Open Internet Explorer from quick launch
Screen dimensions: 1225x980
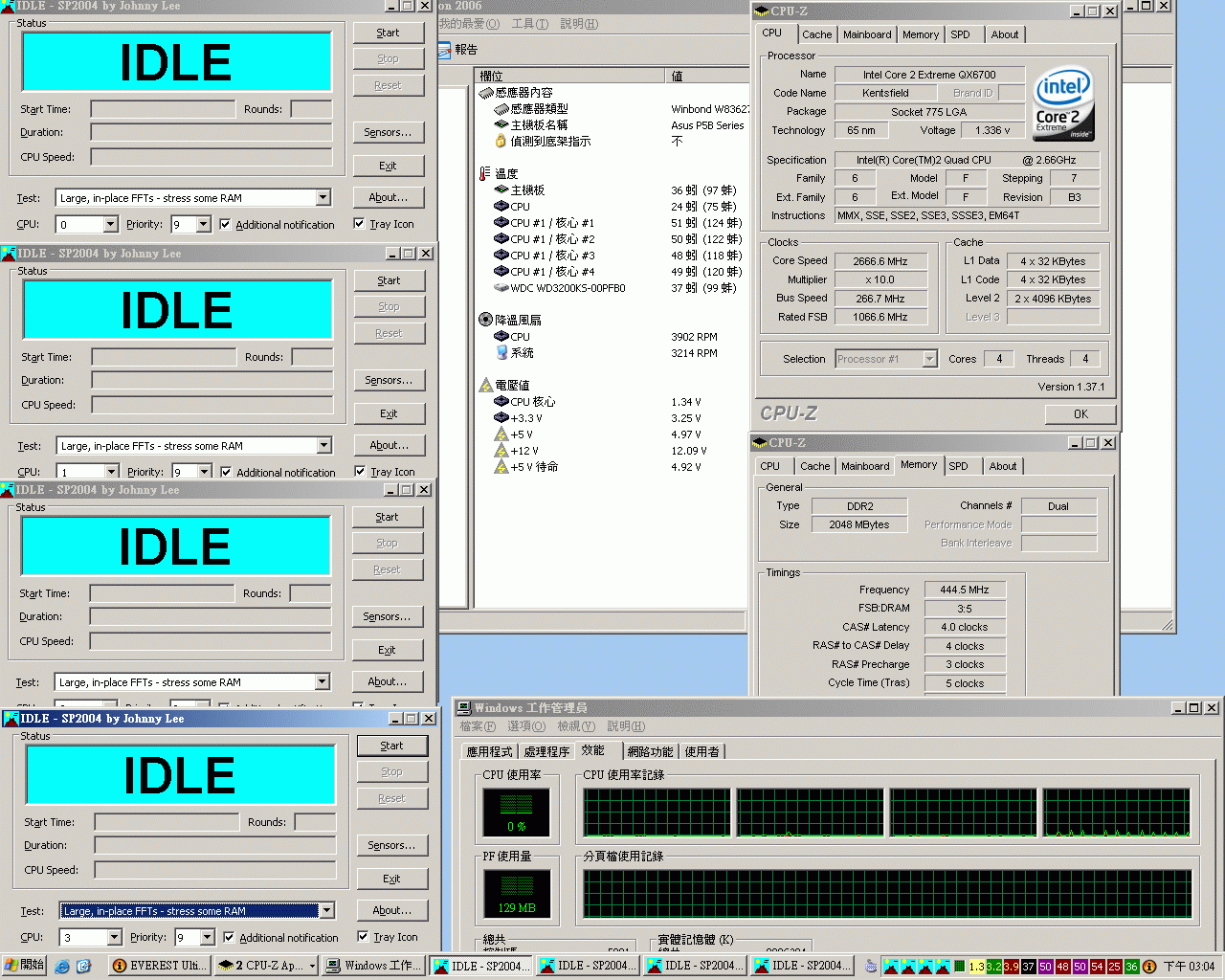click(62, 967)
